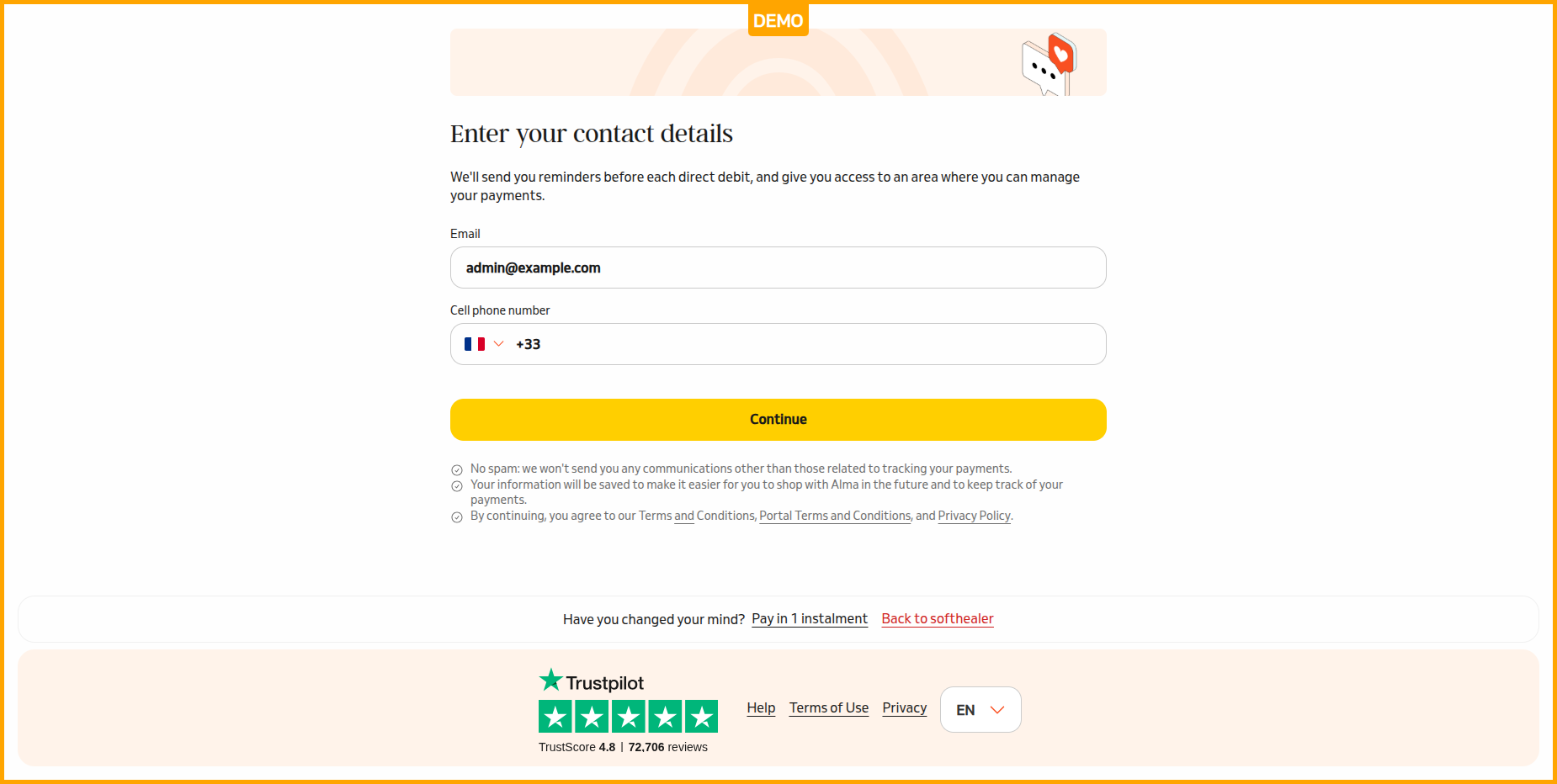Expand the country code chevron
1557x784 pixels.
tap(498, 344)
